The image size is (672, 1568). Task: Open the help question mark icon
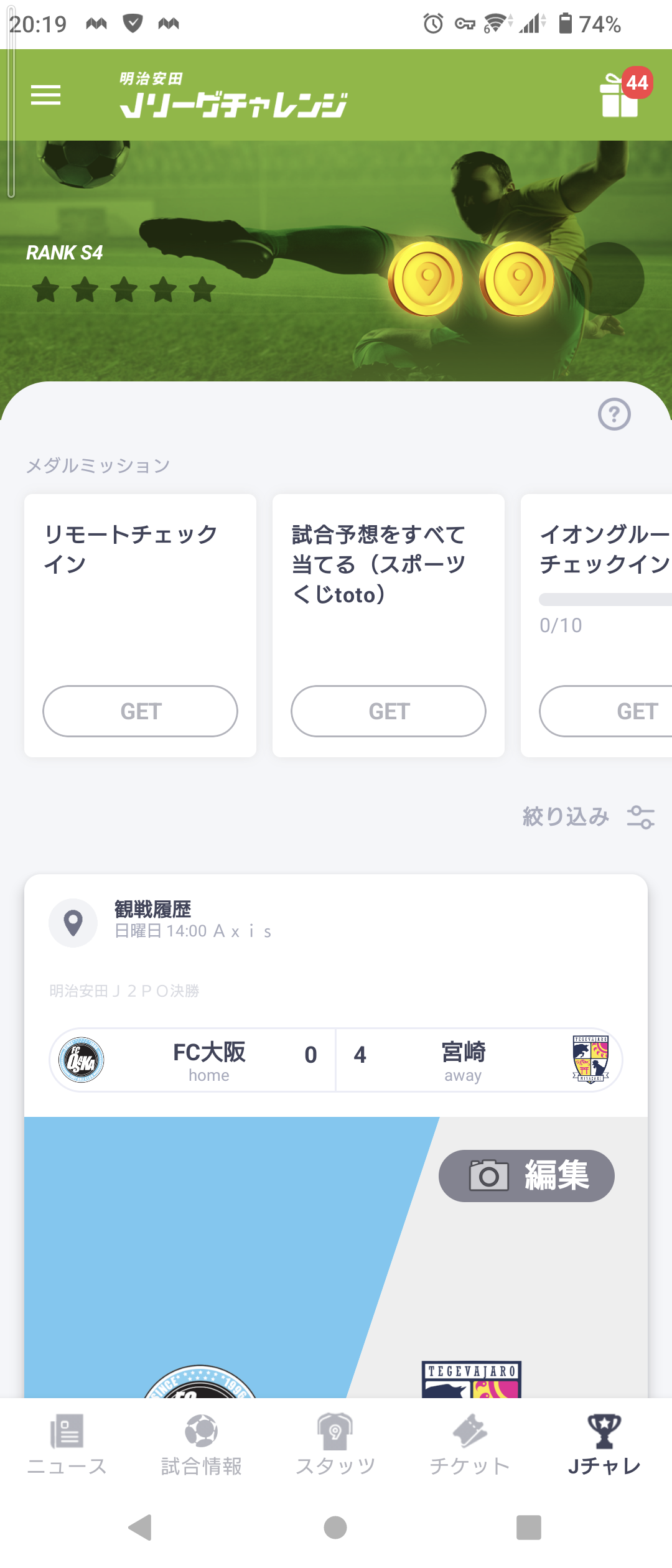(x=614, y=414)
